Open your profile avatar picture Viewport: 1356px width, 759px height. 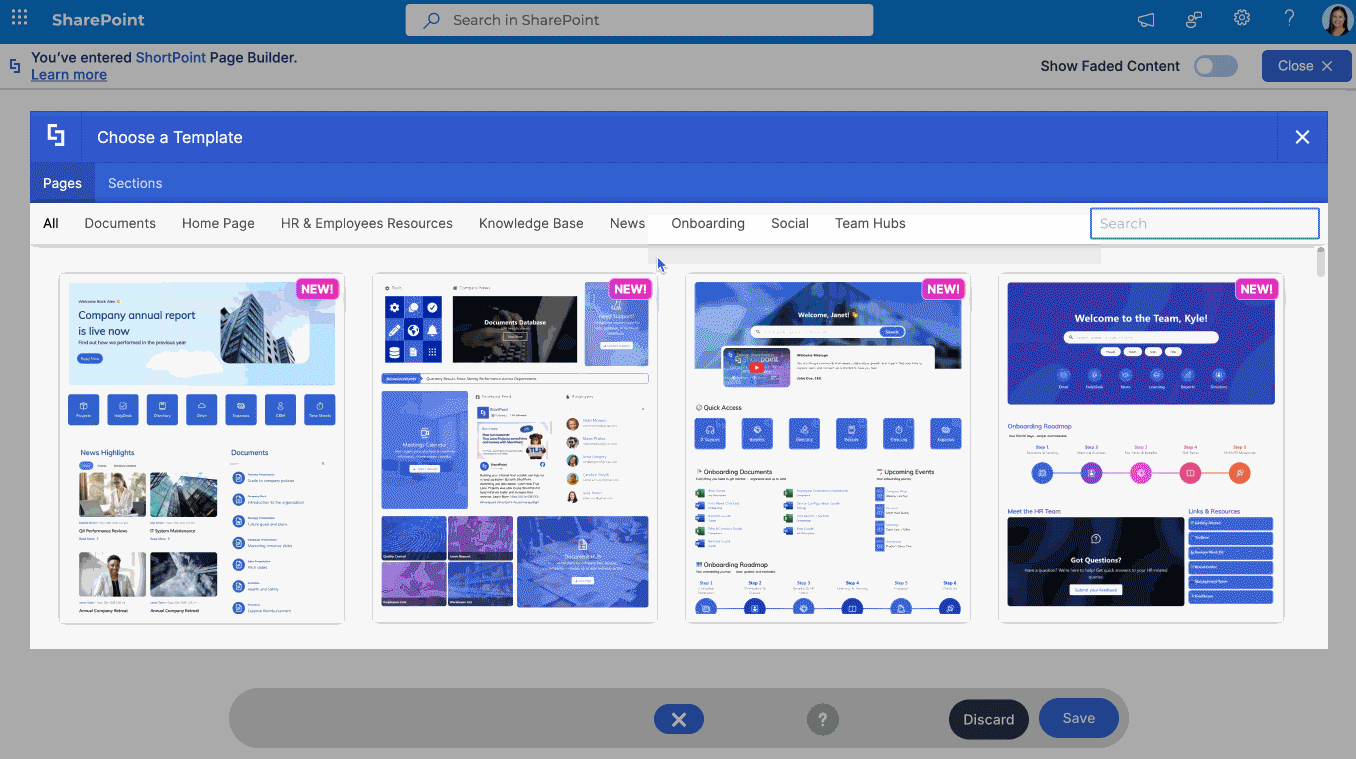coord(1337,18)
